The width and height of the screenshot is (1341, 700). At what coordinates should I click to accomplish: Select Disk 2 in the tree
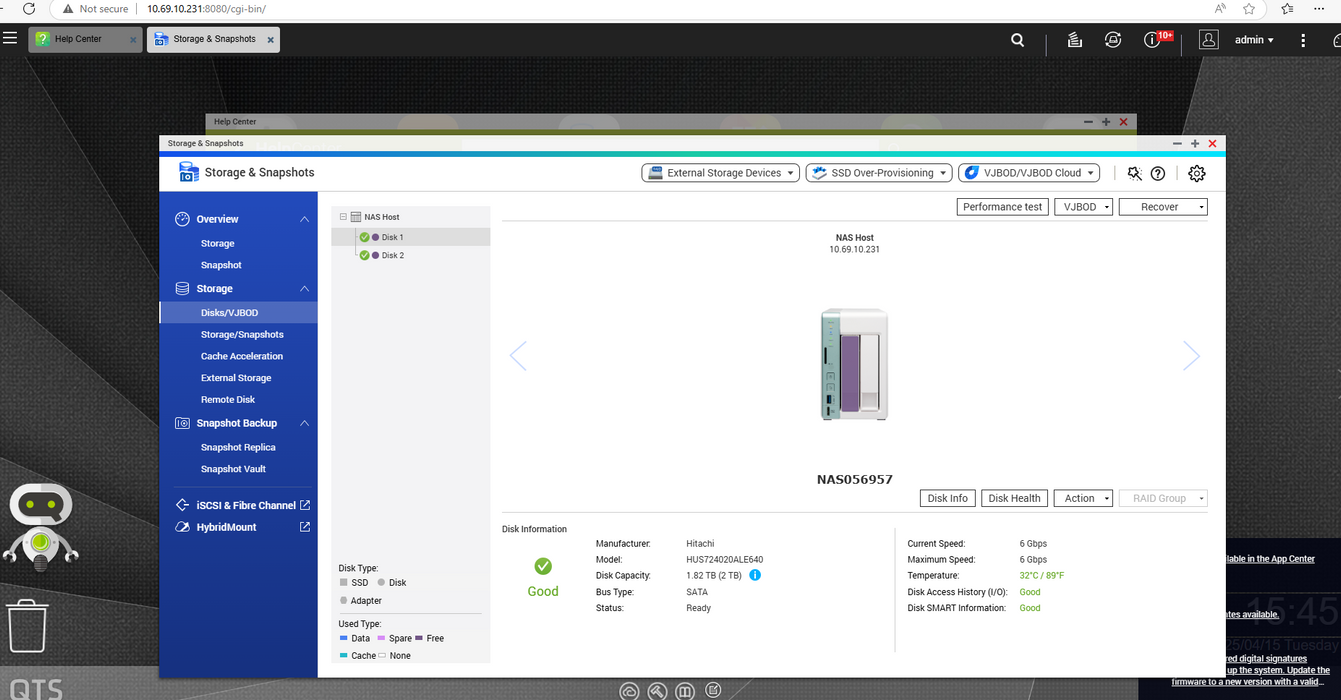tap(392, 255)
